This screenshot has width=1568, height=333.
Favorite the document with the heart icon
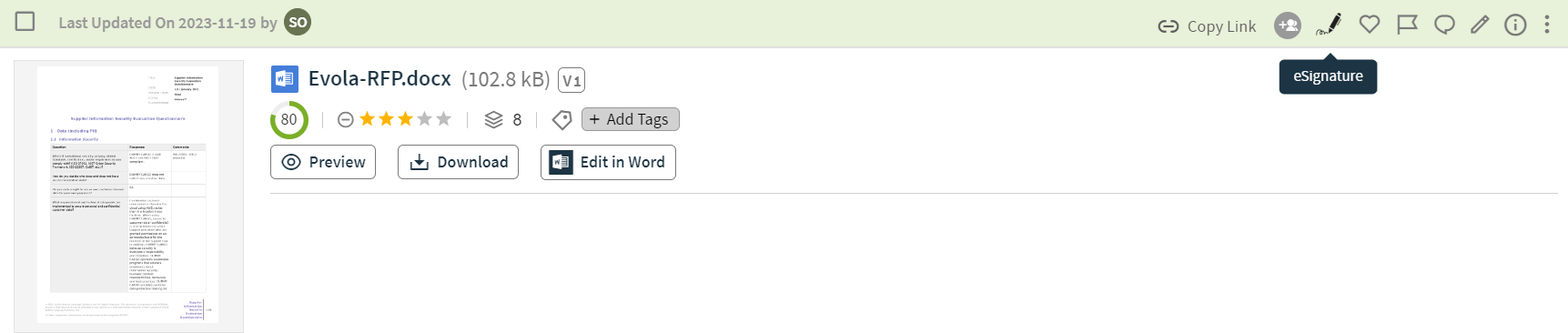tap(1370, 25)
